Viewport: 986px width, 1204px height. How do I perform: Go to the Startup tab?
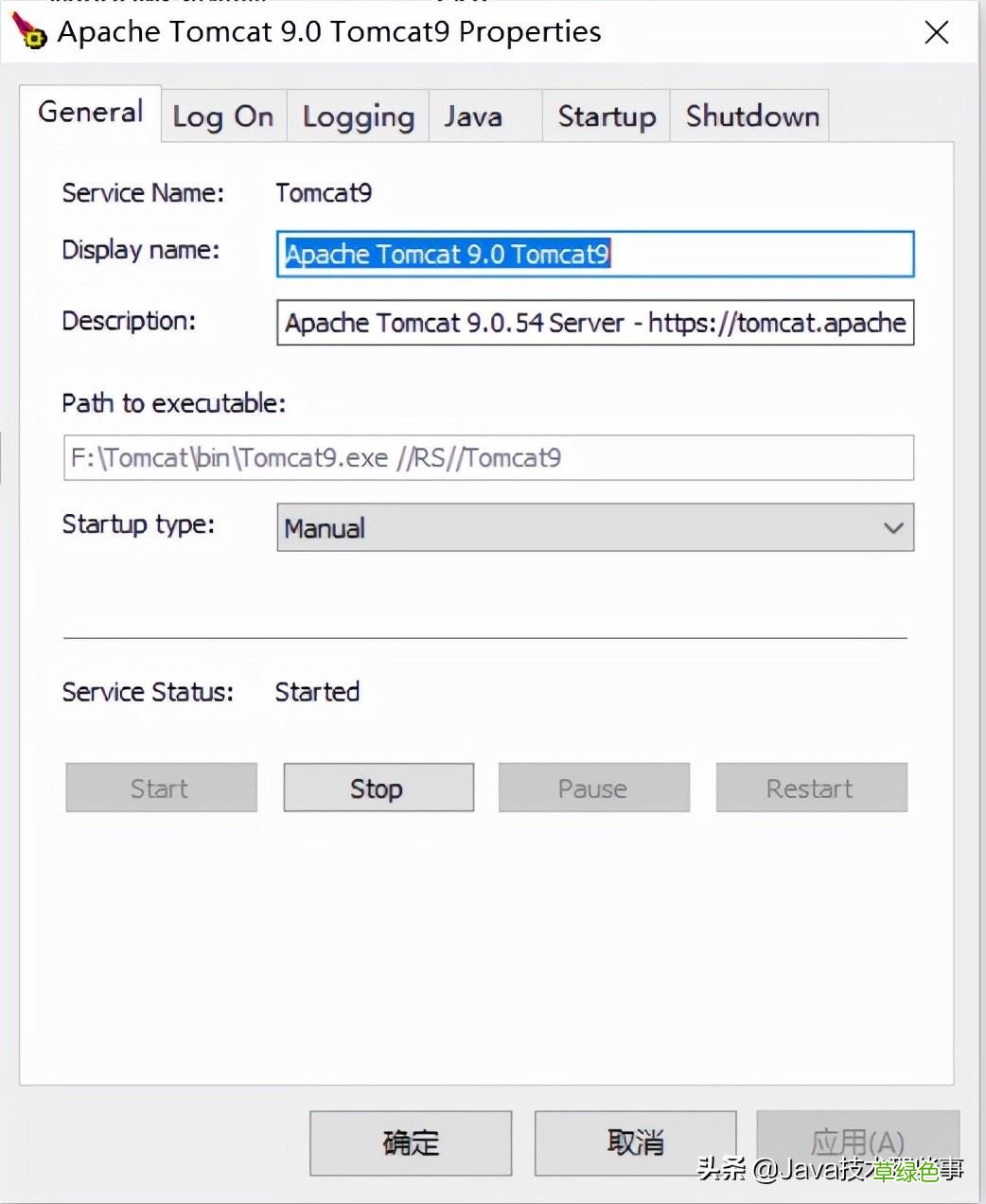[607, 115]
